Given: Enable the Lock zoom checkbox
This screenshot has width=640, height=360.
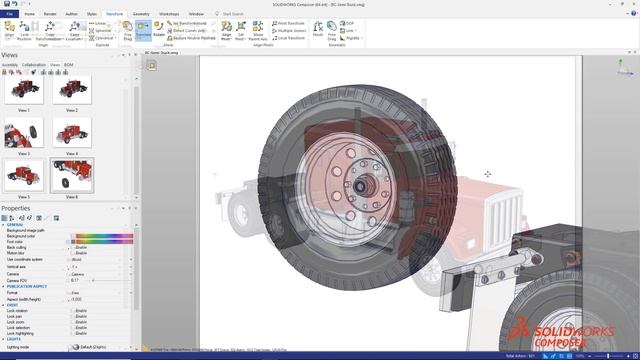Looking at the screenshot, I should point(73,322).
